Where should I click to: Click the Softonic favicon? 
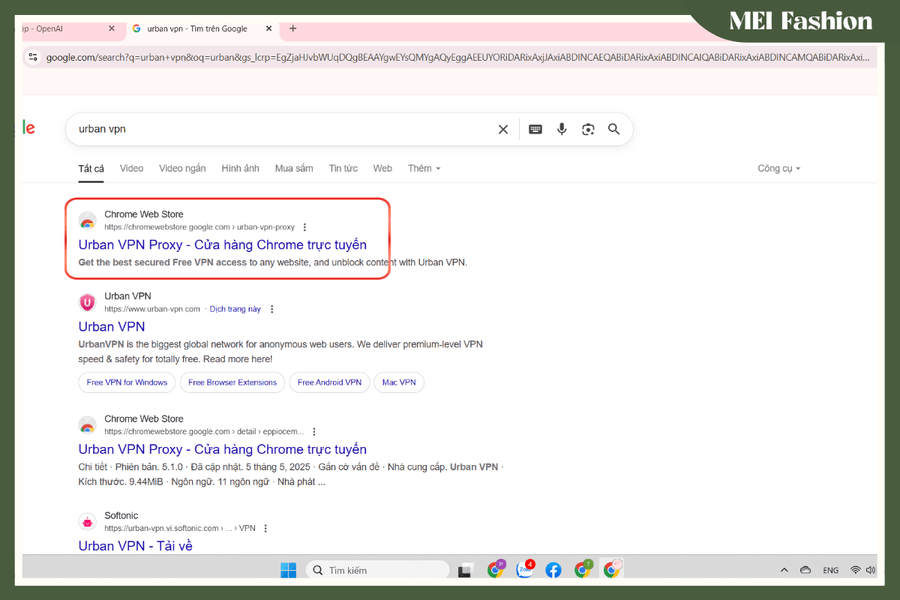(87, 522)
